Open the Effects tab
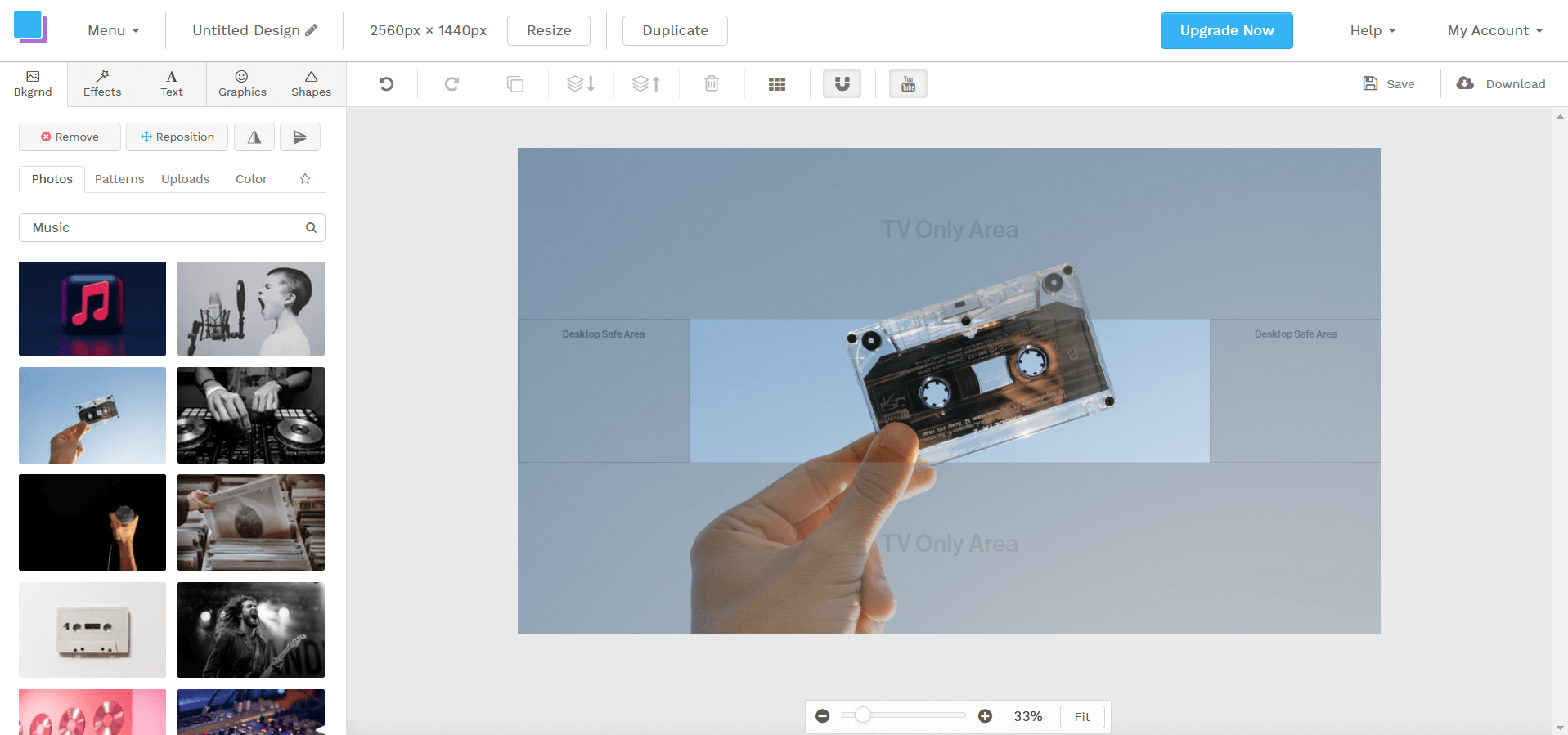This screenshot has height=735, width=1568. 102,84
